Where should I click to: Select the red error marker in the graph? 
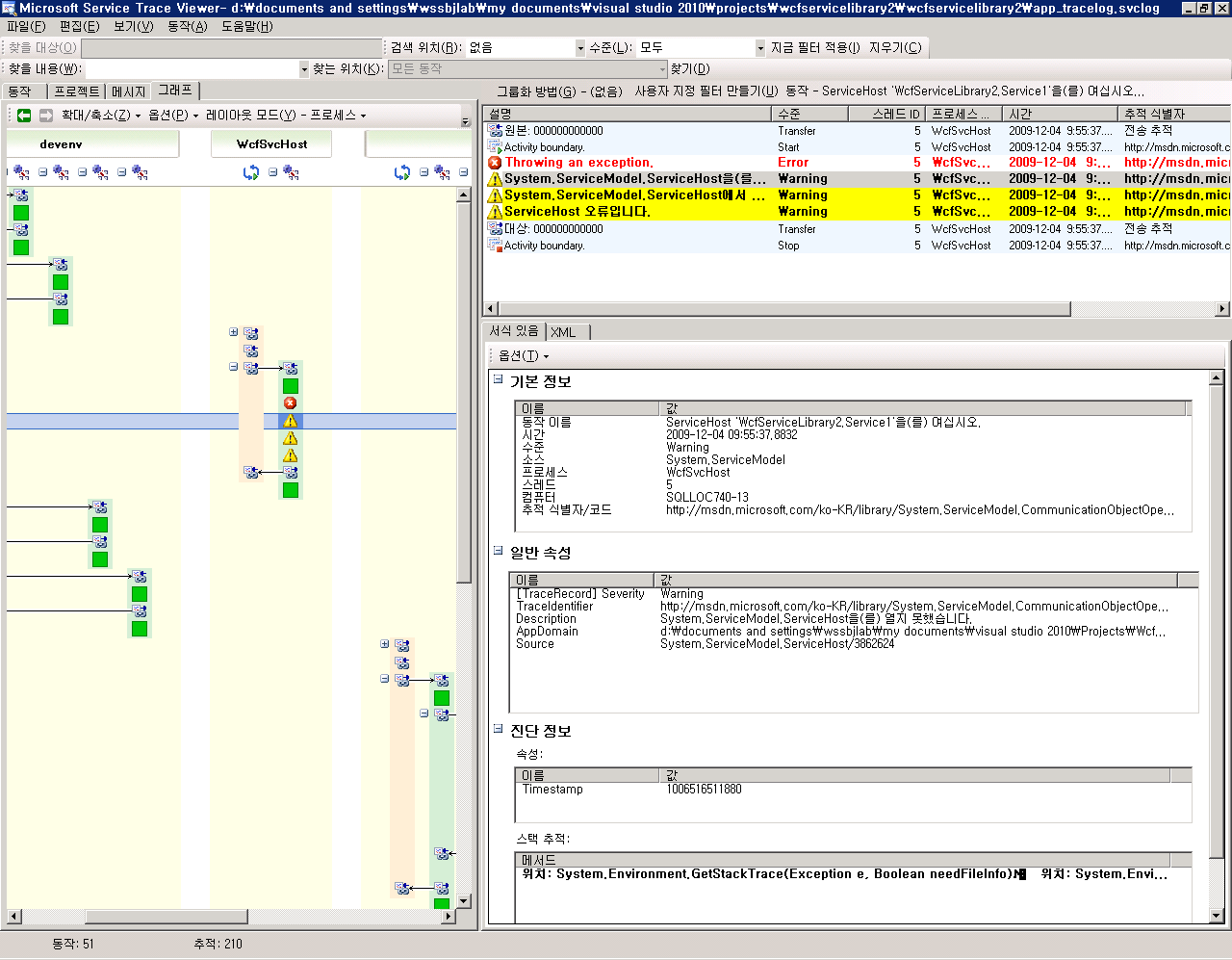coord(291,403)
